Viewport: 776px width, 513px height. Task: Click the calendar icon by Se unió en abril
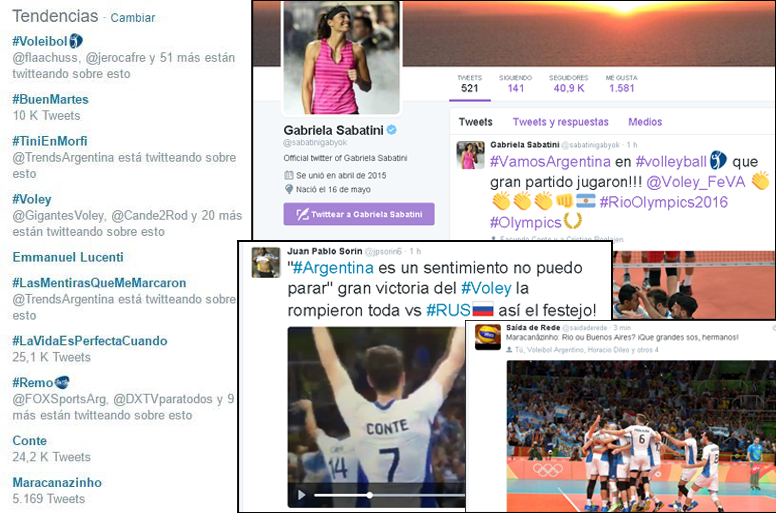point(289,175)
